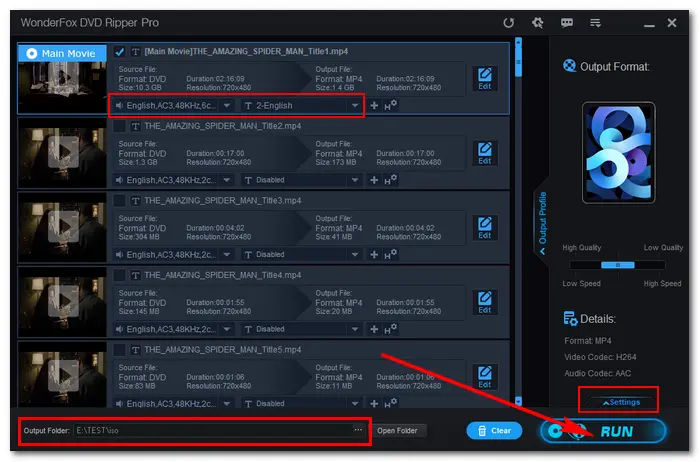
Task: Open hard subtitle settings icon for Title4
Action: [x=391, y=329]
